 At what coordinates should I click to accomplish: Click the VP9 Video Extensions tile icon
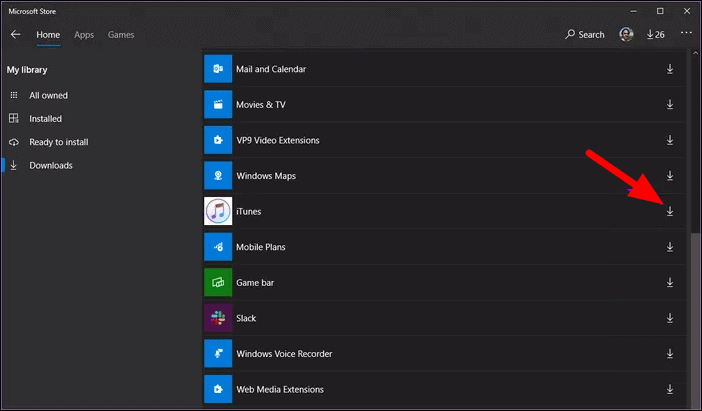pos(218,140)
